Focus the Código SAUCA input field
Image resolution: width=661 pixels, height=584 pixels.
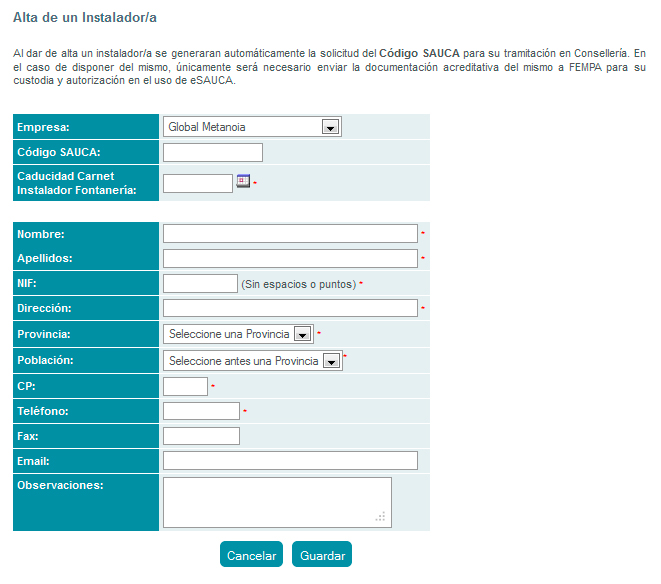tap(212, 152)
